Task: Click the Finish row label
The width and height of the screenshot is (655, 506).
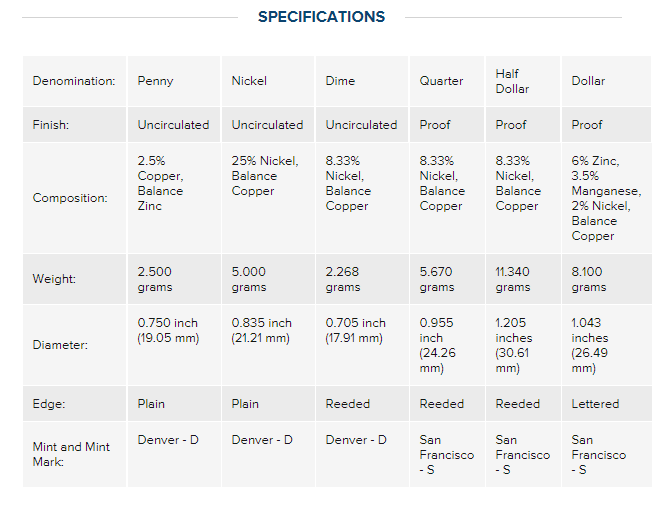Action: 51,125
